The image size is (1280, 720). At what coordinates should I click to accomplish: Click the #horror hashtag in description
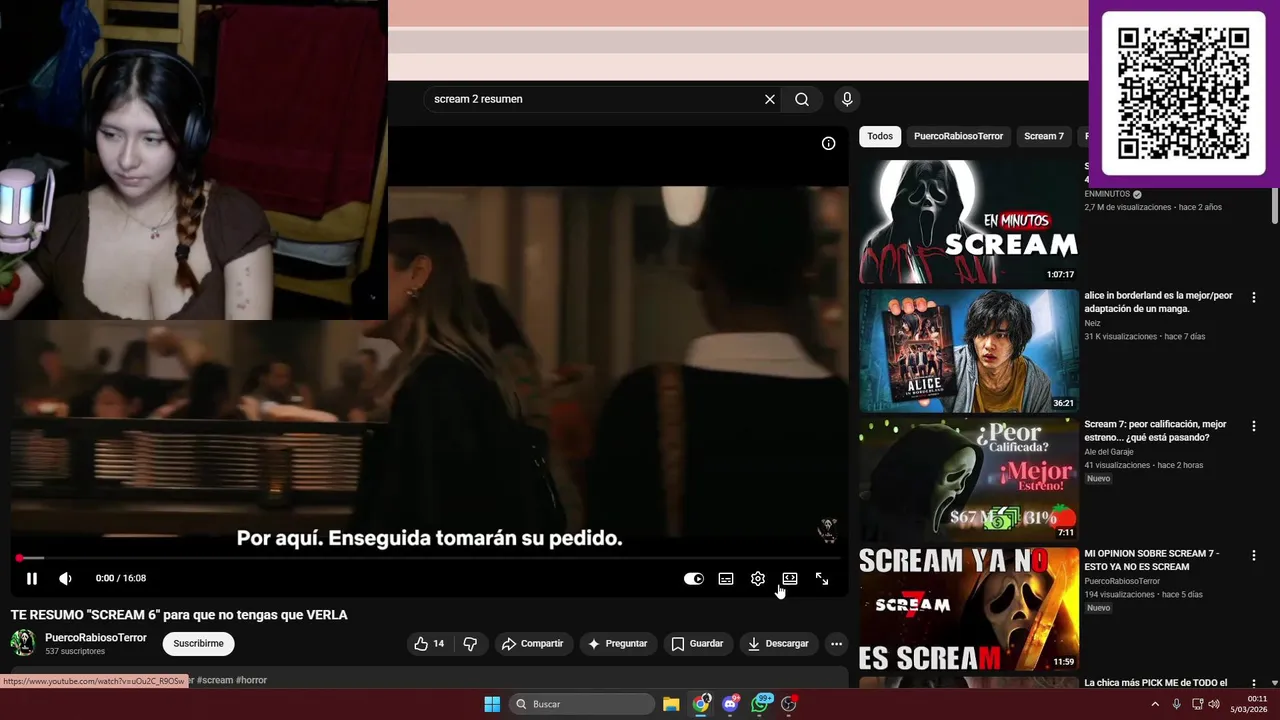tap(252, 680)
